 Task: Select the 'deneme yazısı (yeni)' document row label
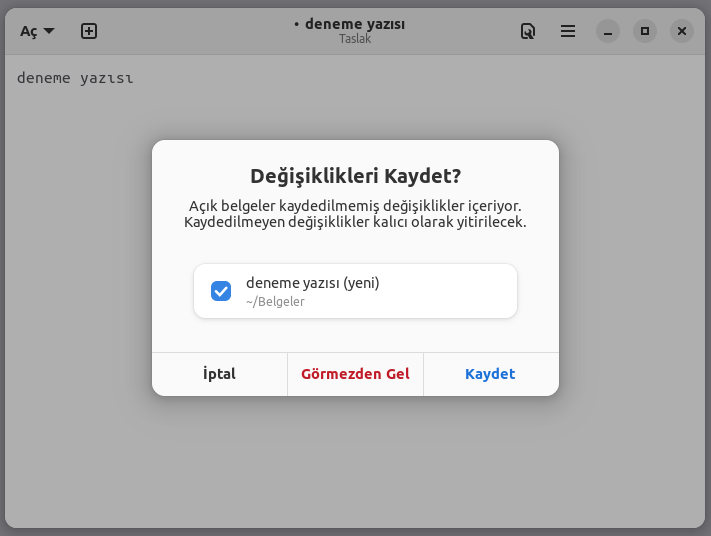tap(313, 283)
